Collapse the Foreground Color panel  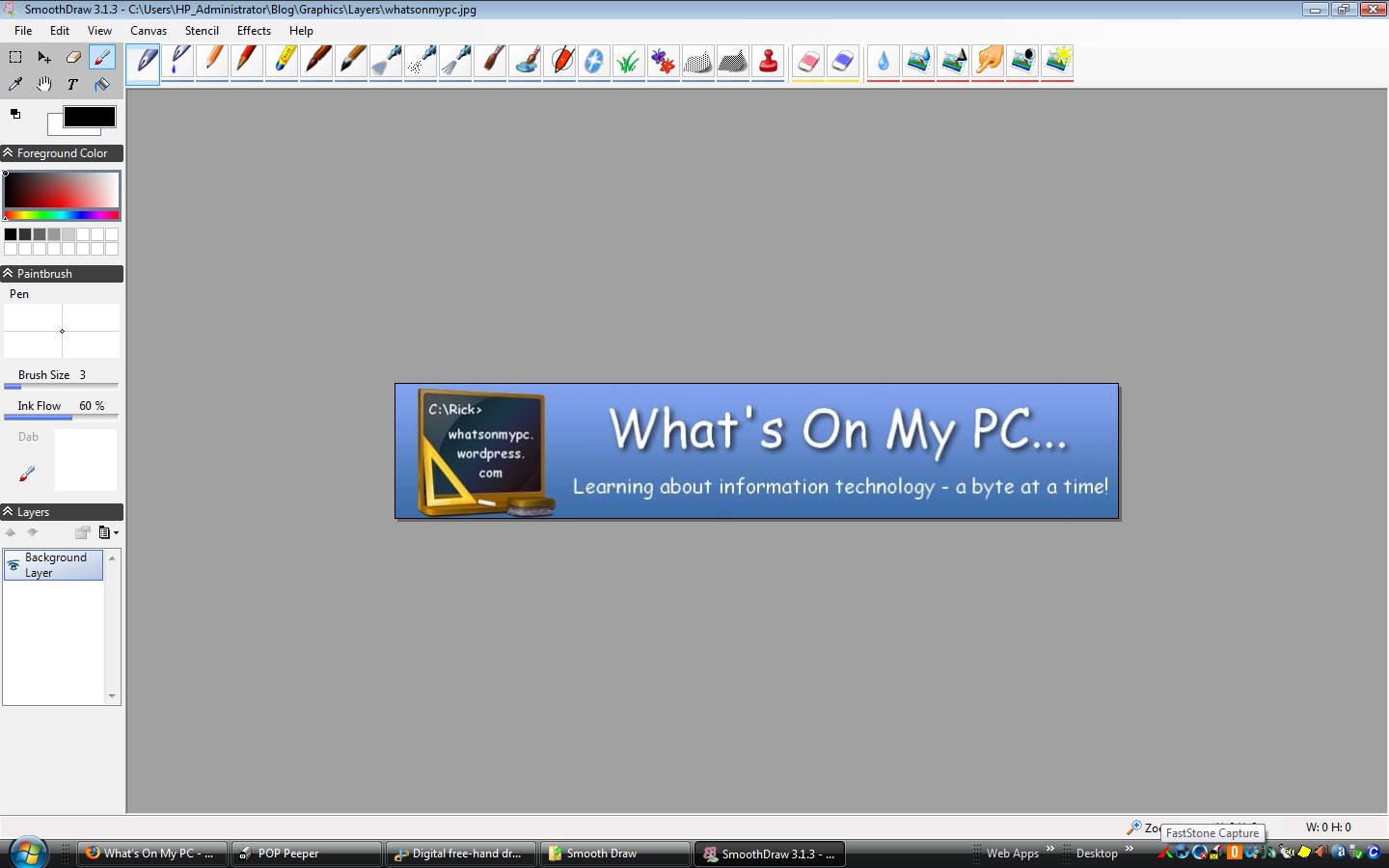pyautogui.click(x=8, y=153)
